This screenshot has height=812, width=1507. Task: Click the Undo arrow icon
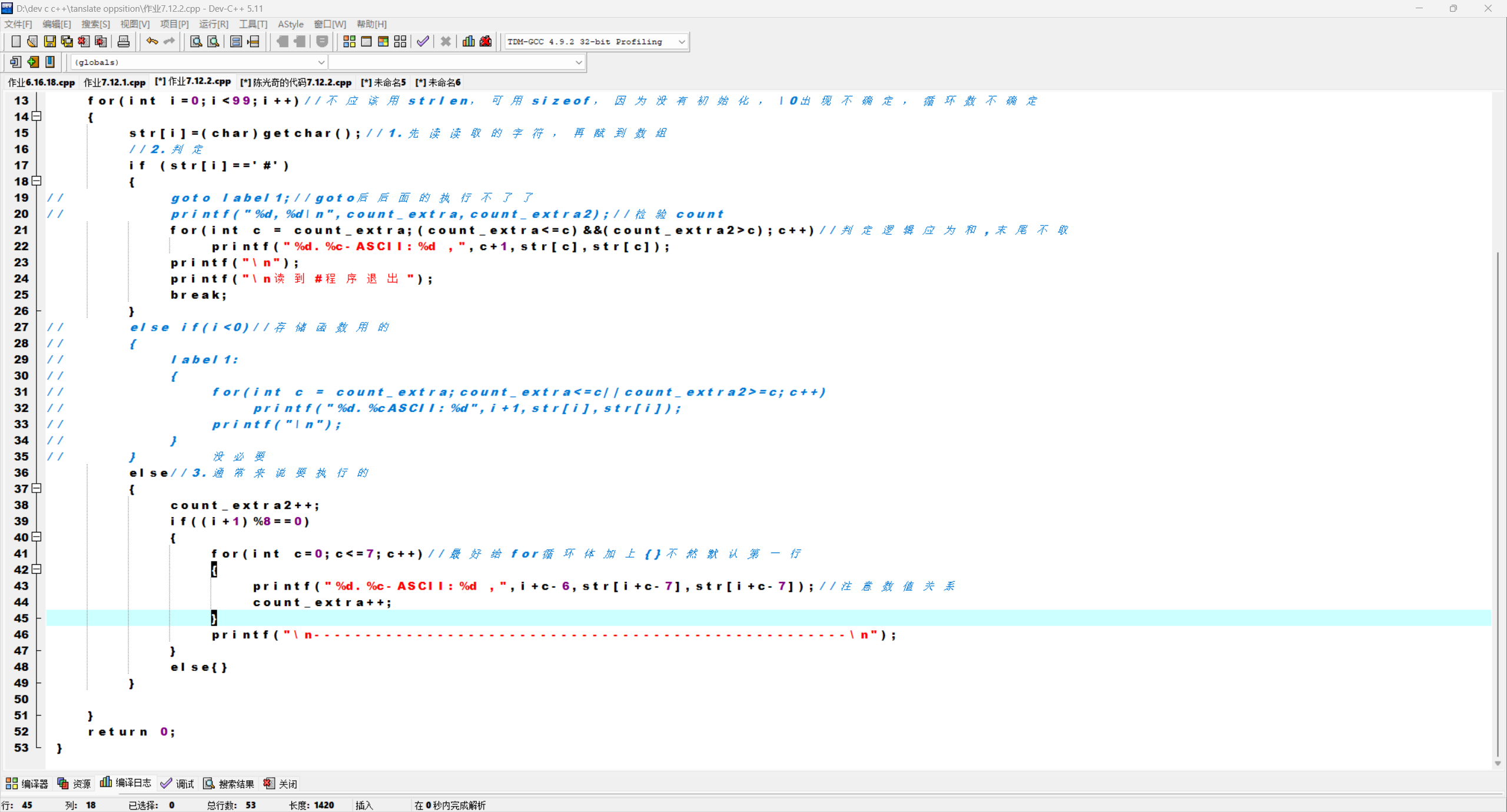click(x=152, y=41)
